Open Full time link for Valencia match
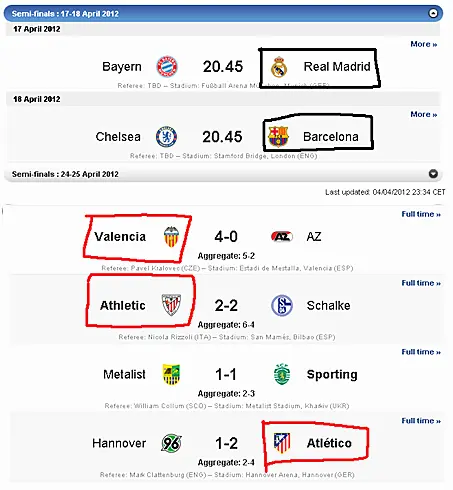This screenshot has width=453, height=490. pyautogui.click(x=421, y=214)
